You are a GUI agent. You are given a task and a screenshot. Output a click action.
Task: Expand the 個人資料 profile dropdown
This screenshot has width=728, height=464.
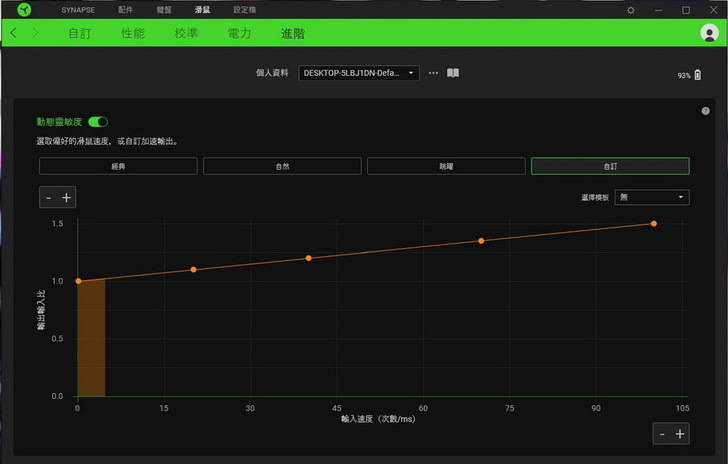(358, 73)
